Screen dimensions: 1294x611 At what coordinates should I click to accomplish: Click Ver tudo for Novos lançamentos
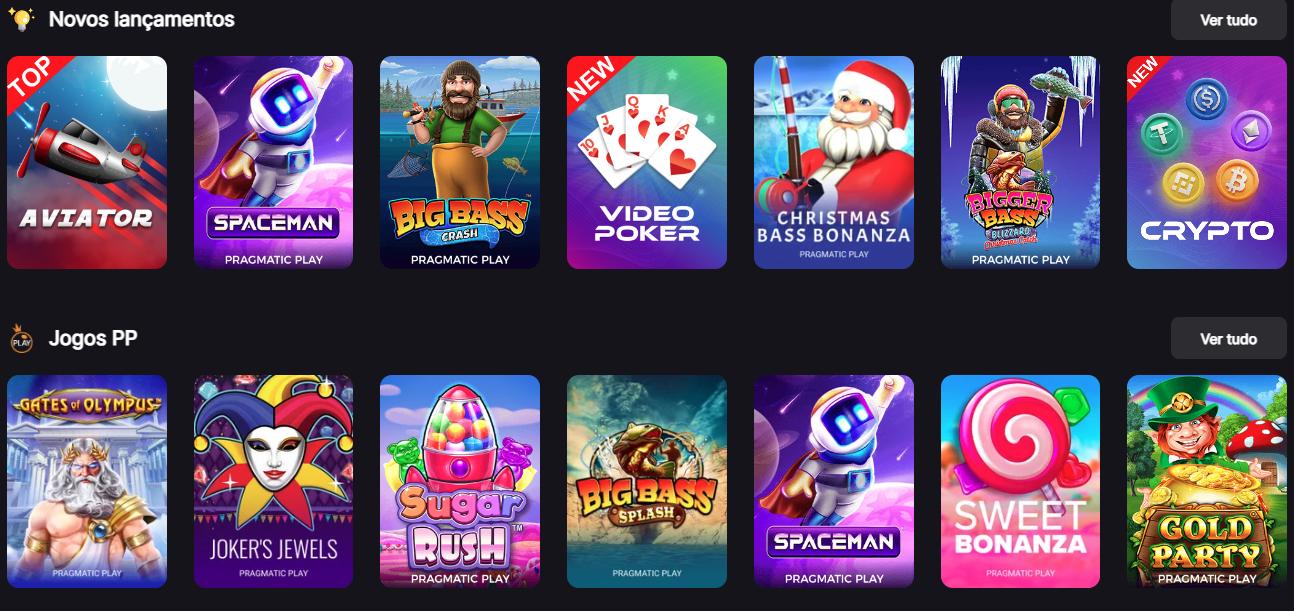click(x=1229, y=20)
